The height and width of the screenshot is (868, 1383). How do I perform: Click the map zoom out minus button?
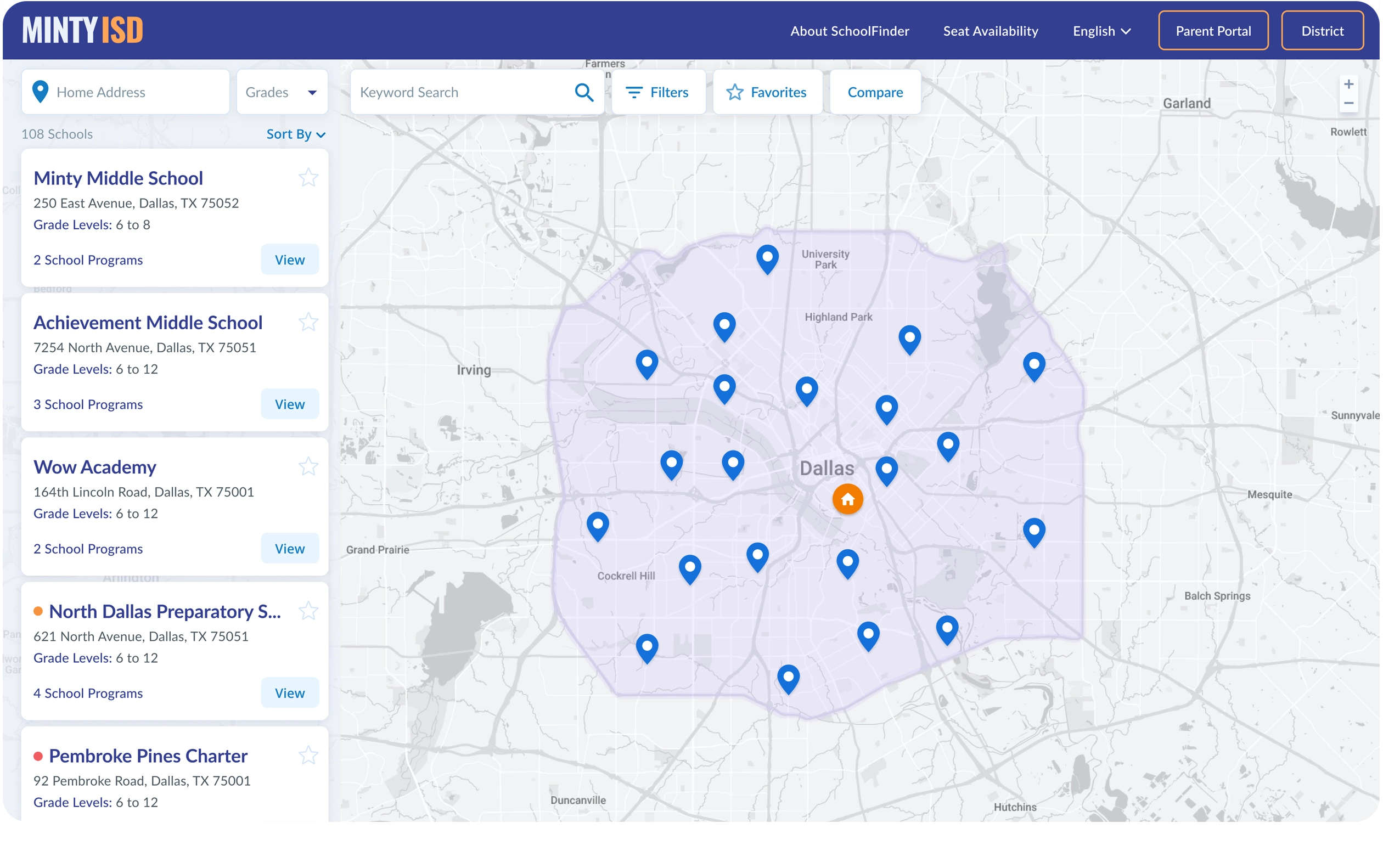click(1348, 104)
